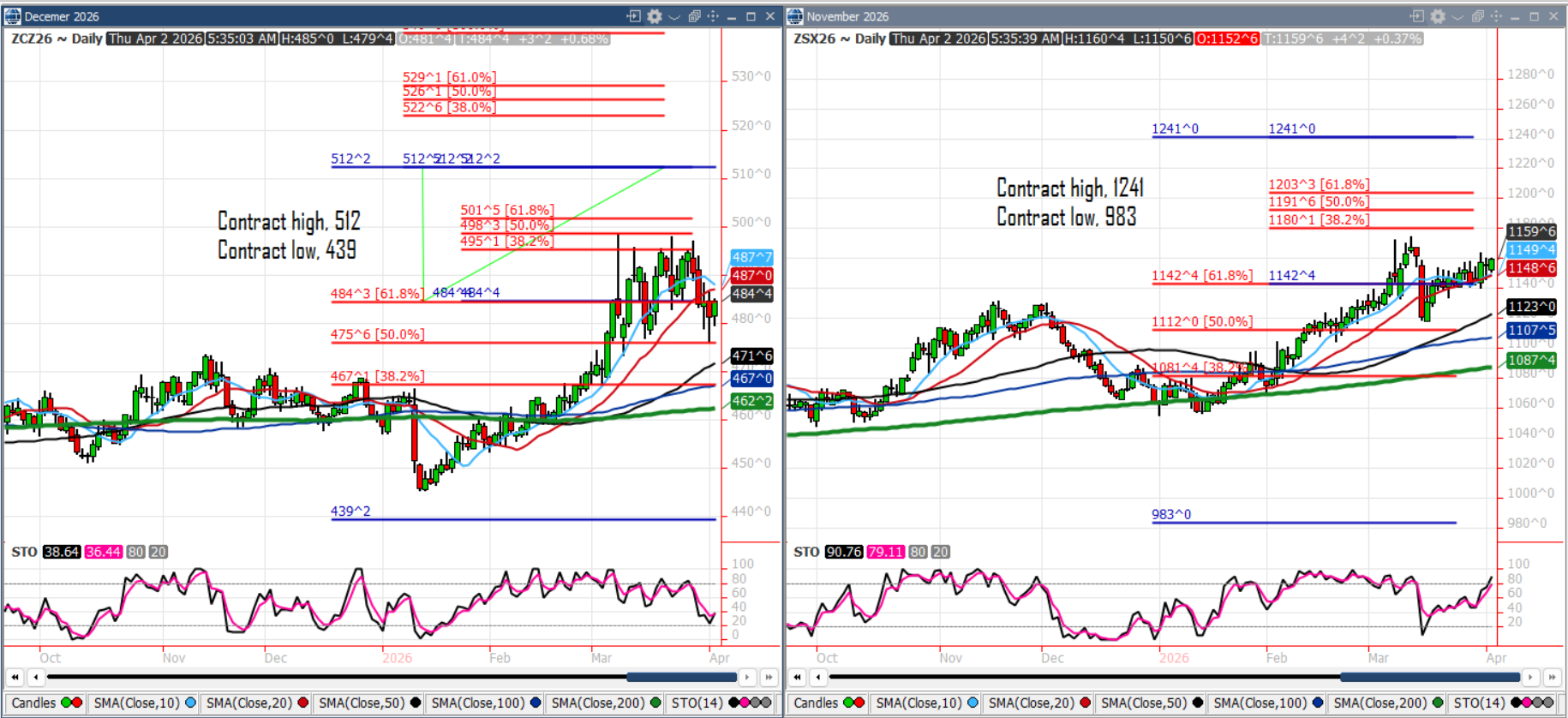The width and height of the screenshot is (1568, 718).
Task: Open ZCZ26 ~ Daily symbol selector
Action: (x=57, y=39)
